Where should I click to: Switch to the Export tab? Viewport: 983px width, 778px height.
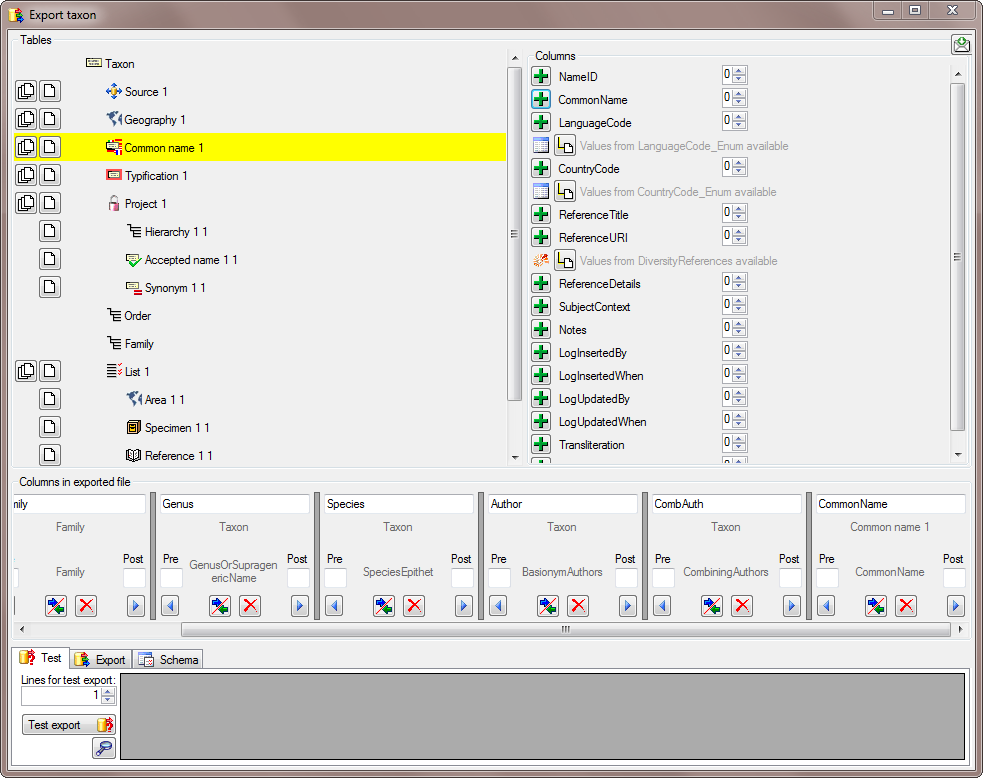[x=101, y=659]
